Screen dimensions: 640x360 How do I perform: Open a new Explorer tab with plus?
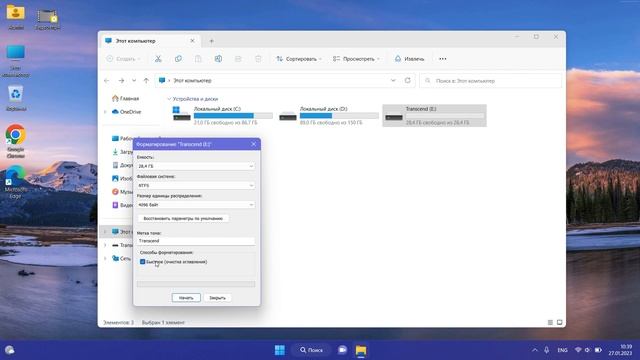tap(211, 41)
